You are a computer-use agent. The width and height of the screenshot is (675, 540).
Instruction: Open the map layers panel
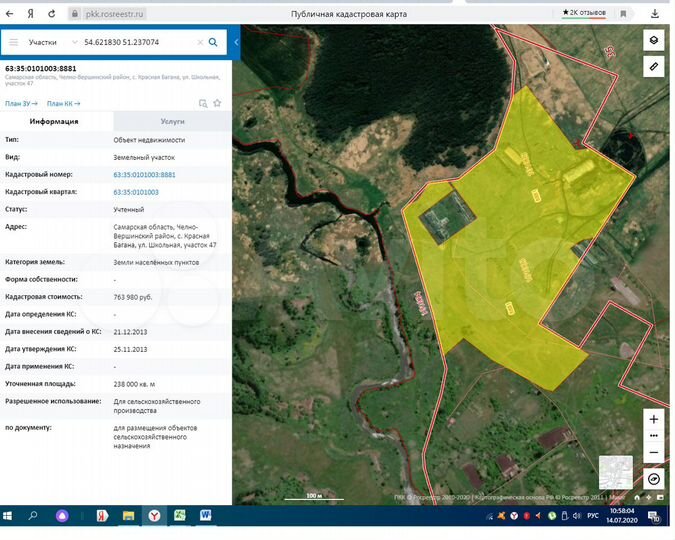click(x=653, y=40)
